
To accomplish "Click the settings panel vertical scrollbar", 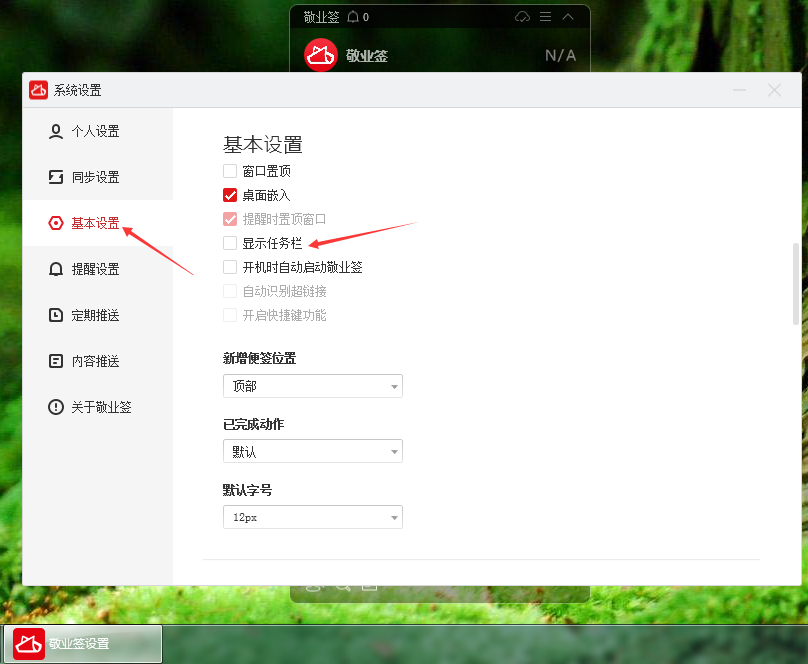I will point(796,284).
